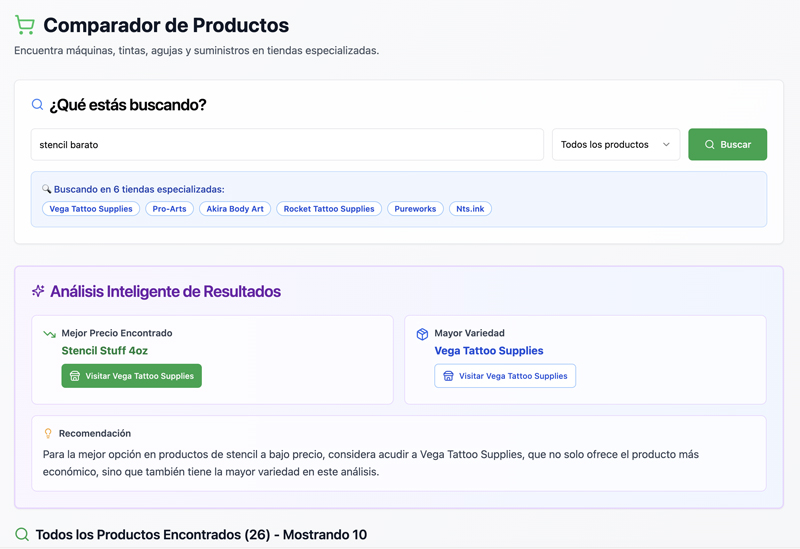The image size is (800, 549).
Task: Select the Rocket Tattoo Supplies store chip
Action: pos(329,209)
